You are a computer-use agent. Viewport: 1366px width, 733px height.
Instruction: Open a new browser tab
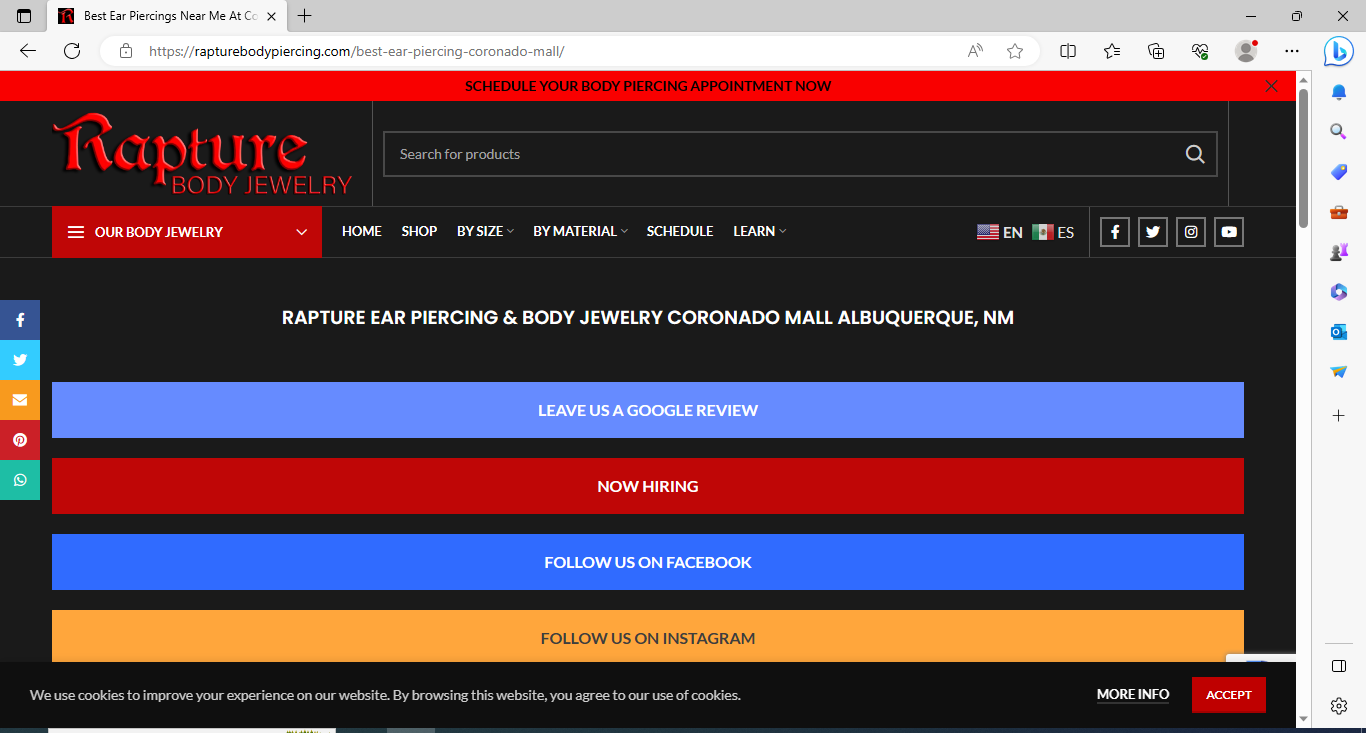(305, 16)
